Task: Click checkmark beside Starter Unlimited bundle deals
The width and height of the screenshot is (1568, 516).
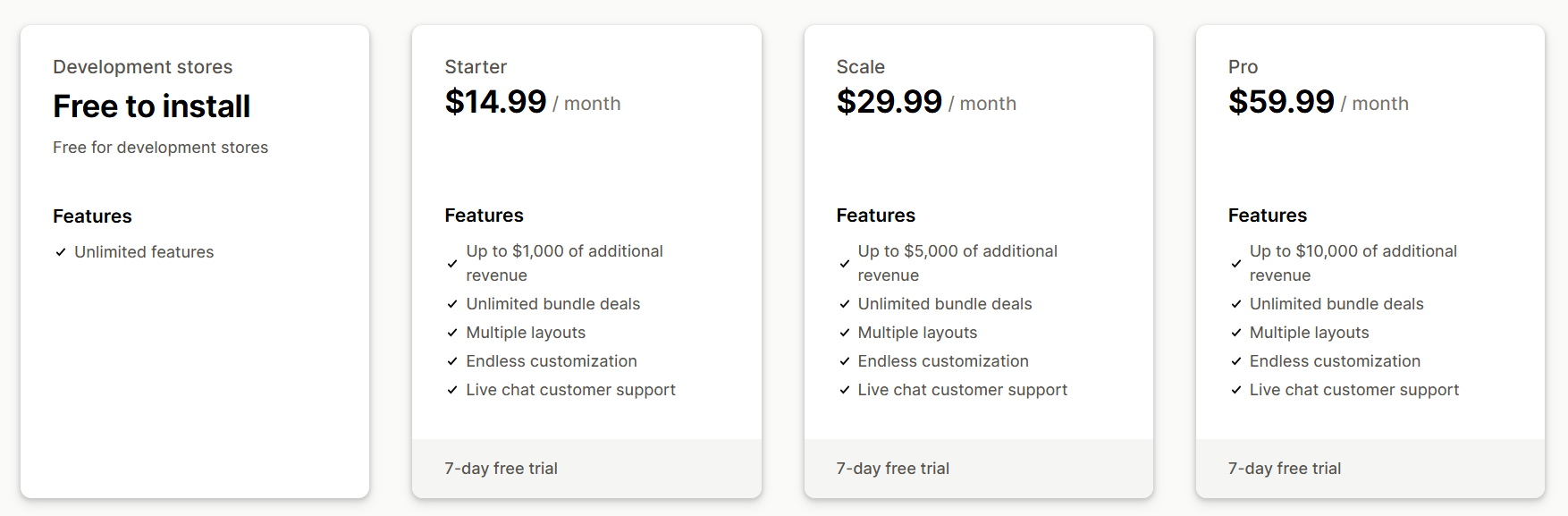Action: click(x=452, y=304)
